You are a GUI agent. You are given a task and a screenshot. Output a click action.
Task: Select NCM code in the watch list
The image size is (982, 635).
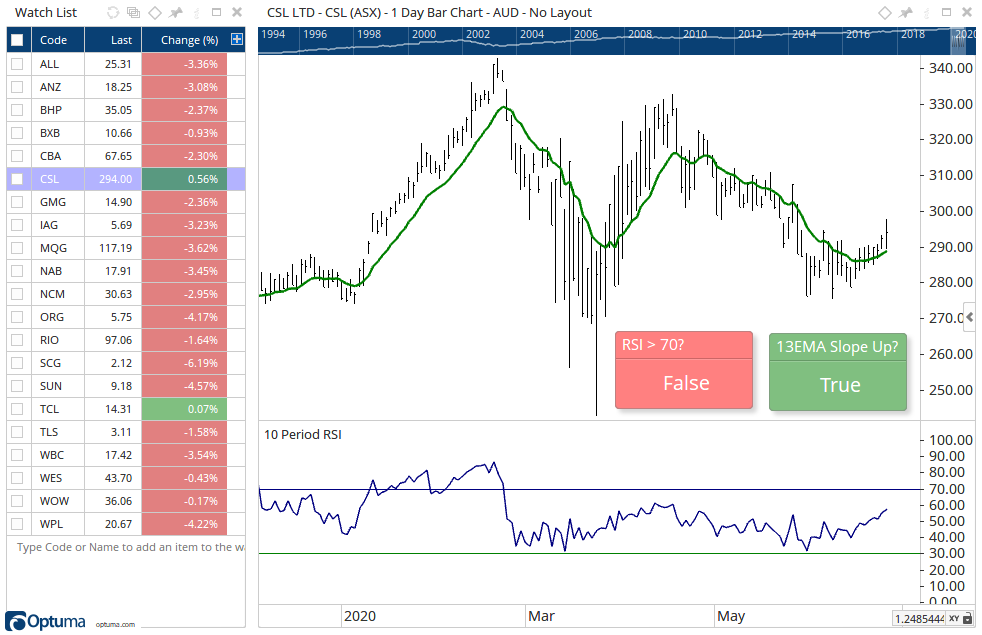[52, 294]
